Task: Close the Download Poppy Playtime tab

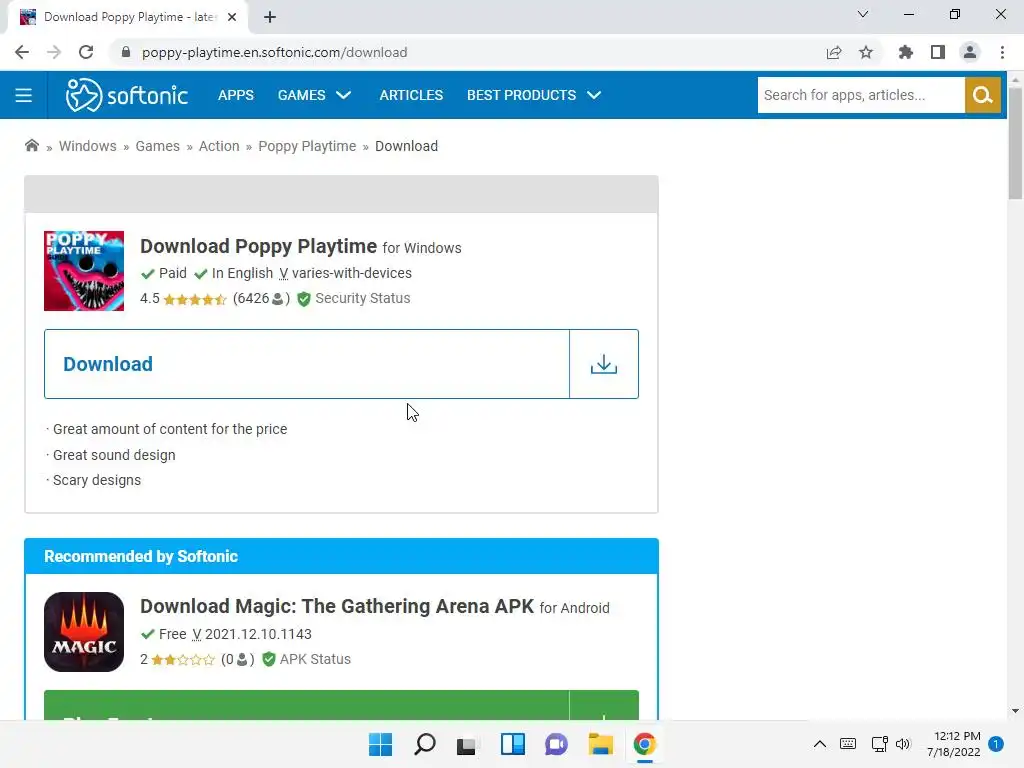Action: (232, 17)
